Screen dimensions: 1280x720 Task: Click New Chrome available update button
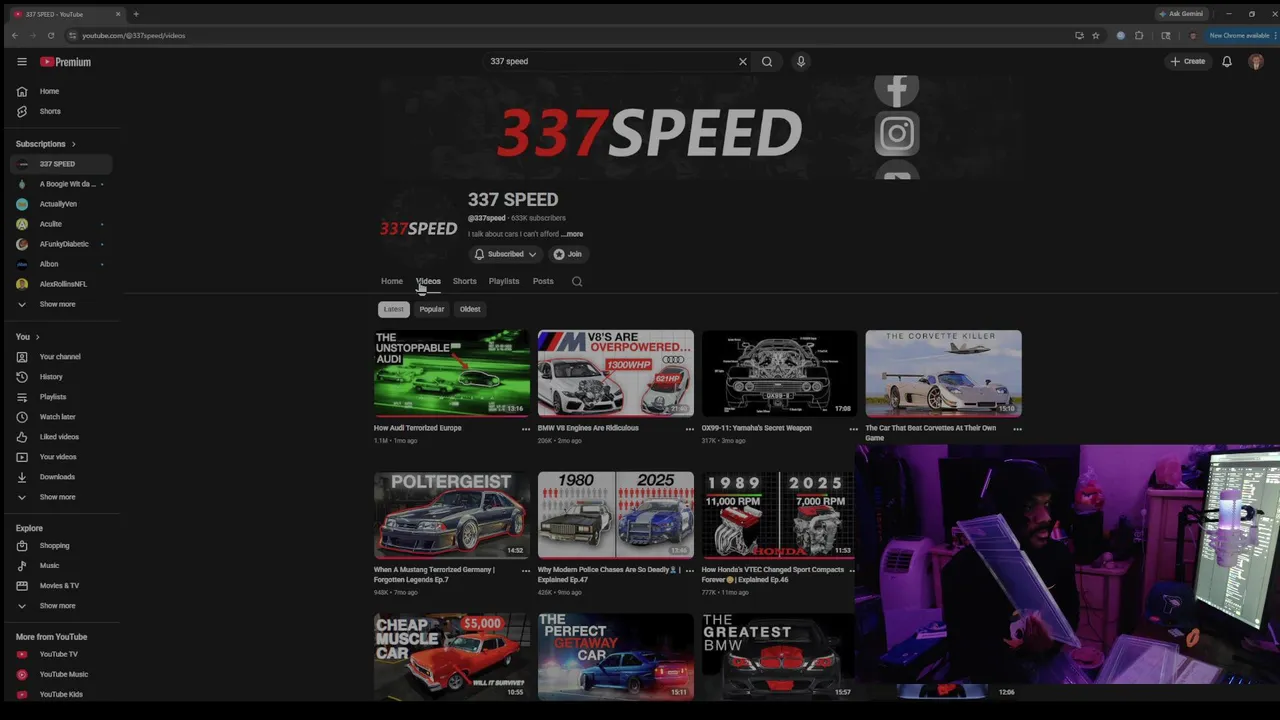point(1239,35)
